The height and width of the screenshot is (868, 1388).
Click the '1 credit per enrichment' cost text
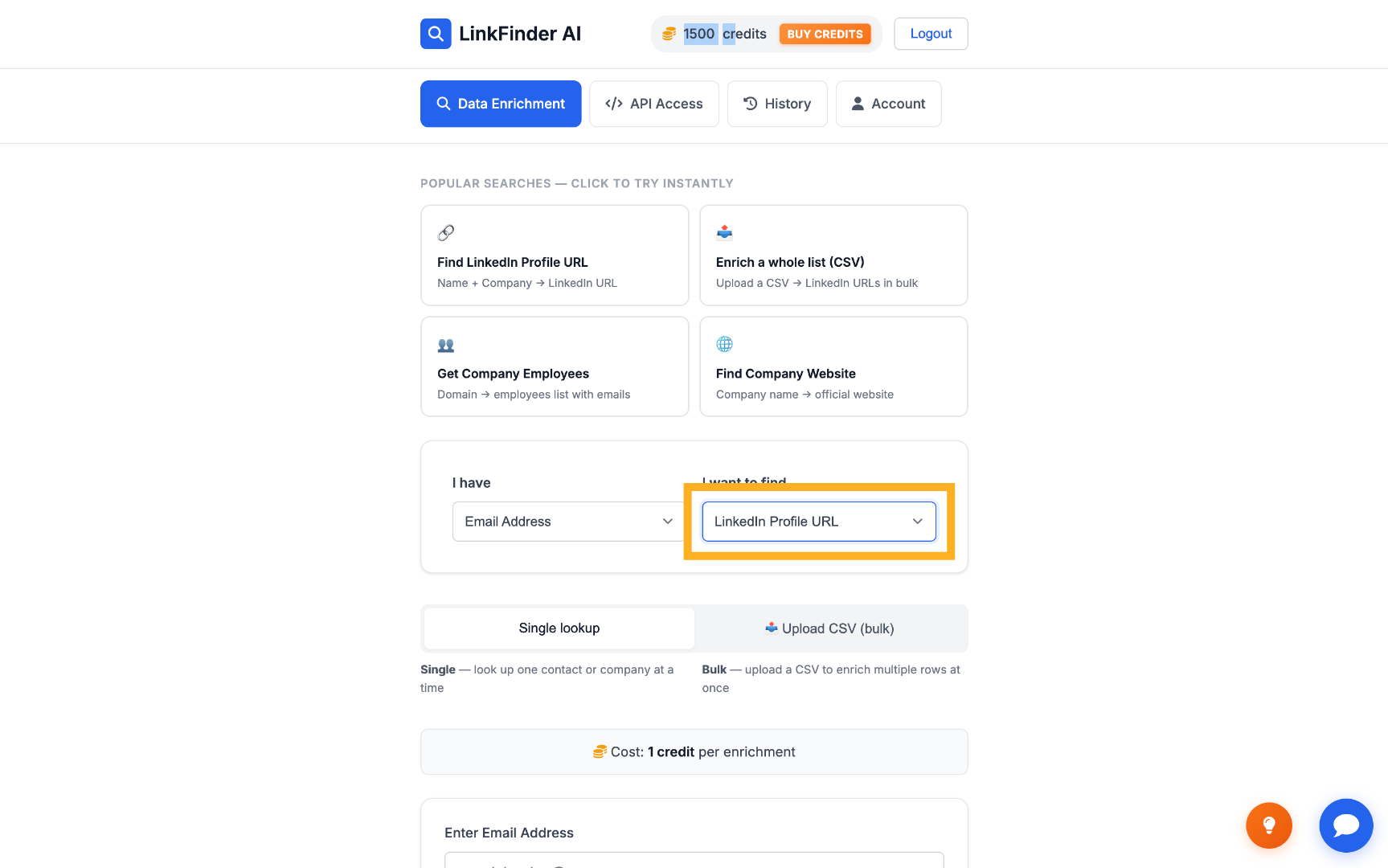[722, 752]
